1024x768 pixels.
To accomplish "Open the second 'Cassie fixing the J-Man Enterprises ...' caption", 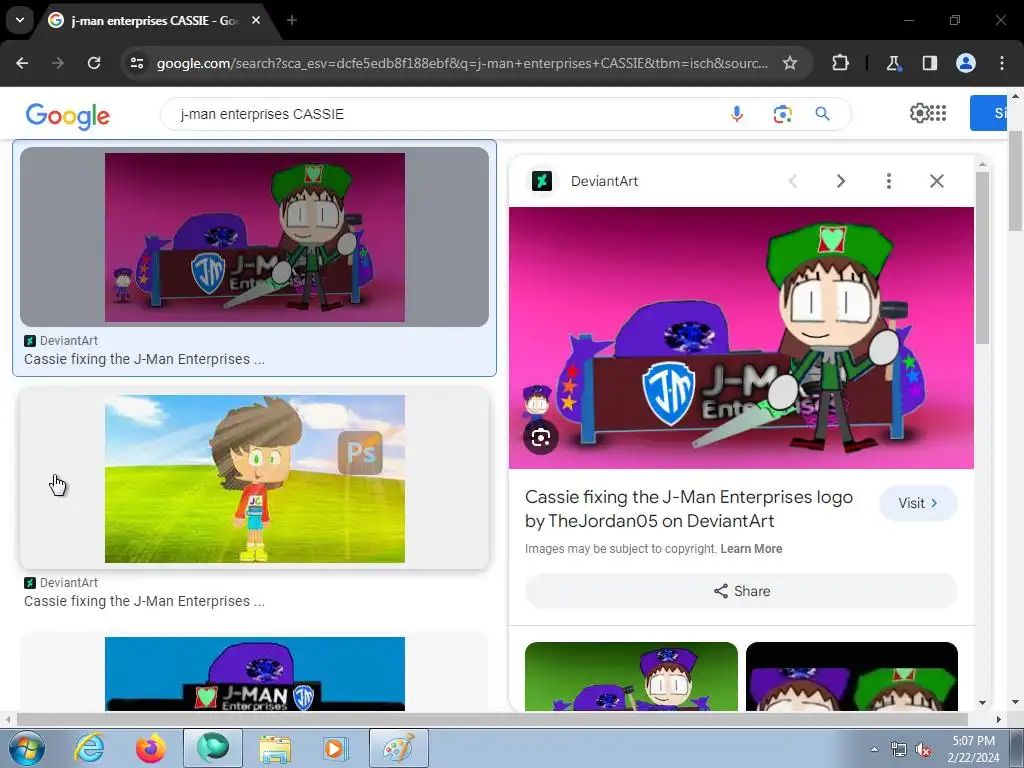I will point(144,601).
